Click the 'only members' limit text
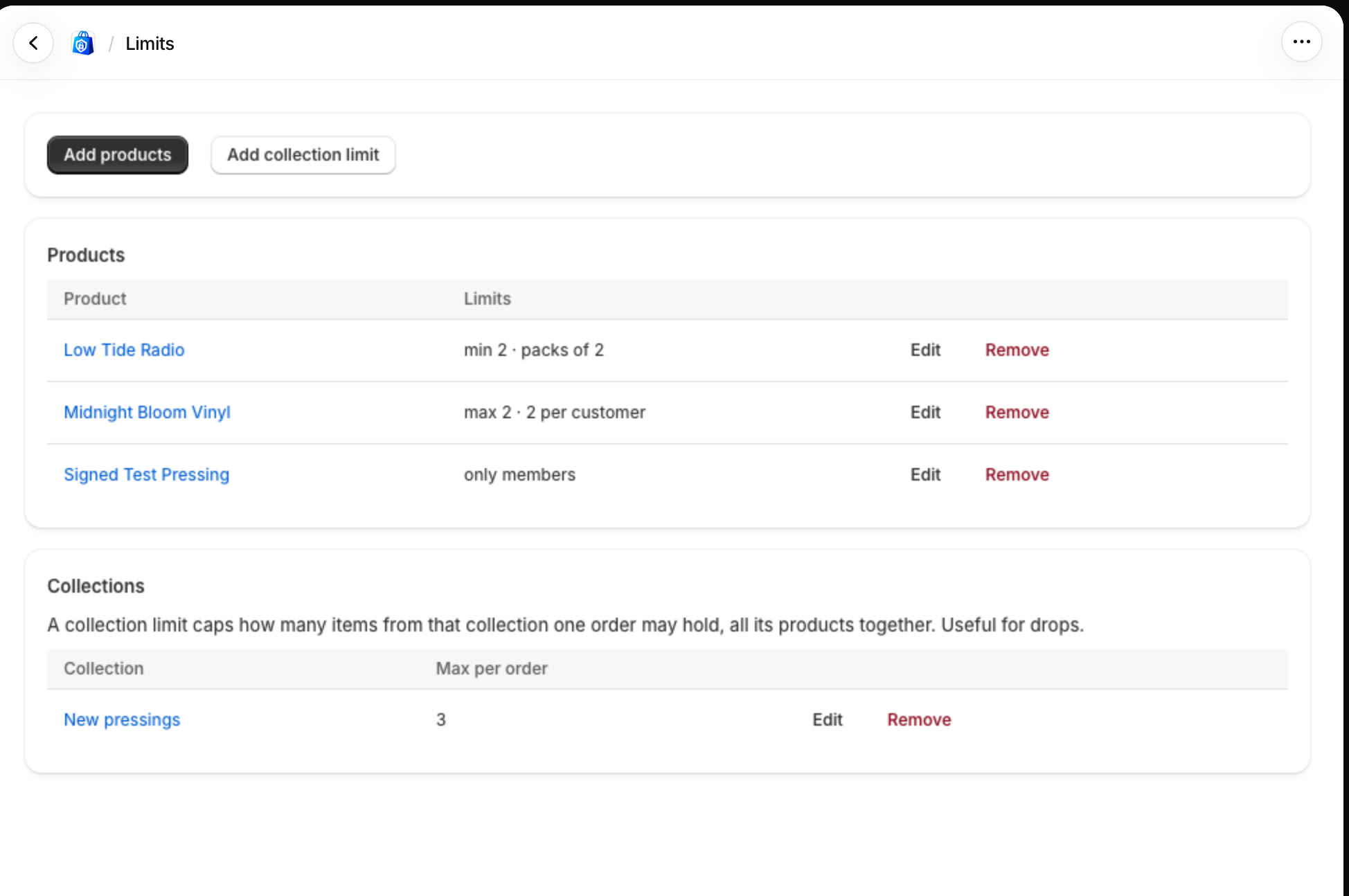 tap(519, 474)
